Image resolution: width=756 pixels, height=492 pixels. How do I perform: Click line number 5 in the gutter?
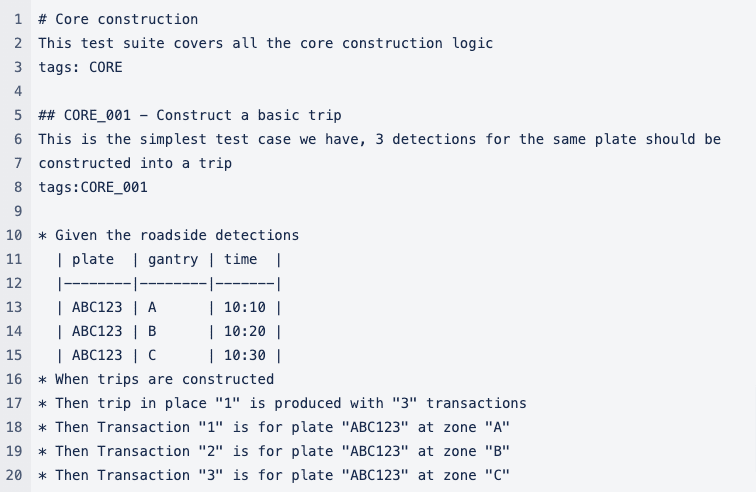tap(18, 115)
